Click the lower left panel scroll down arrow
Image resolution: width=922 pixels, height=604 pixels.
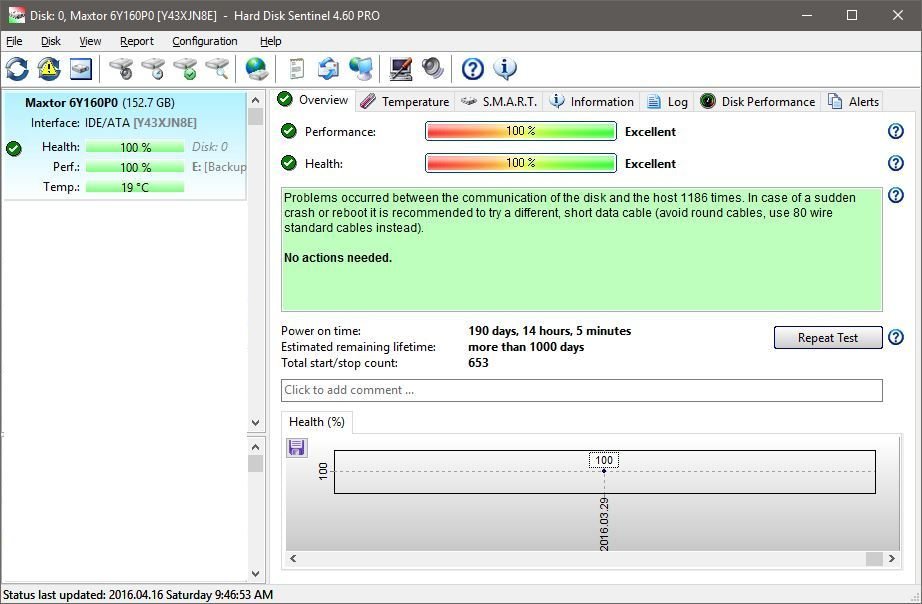tap(255, 573)
